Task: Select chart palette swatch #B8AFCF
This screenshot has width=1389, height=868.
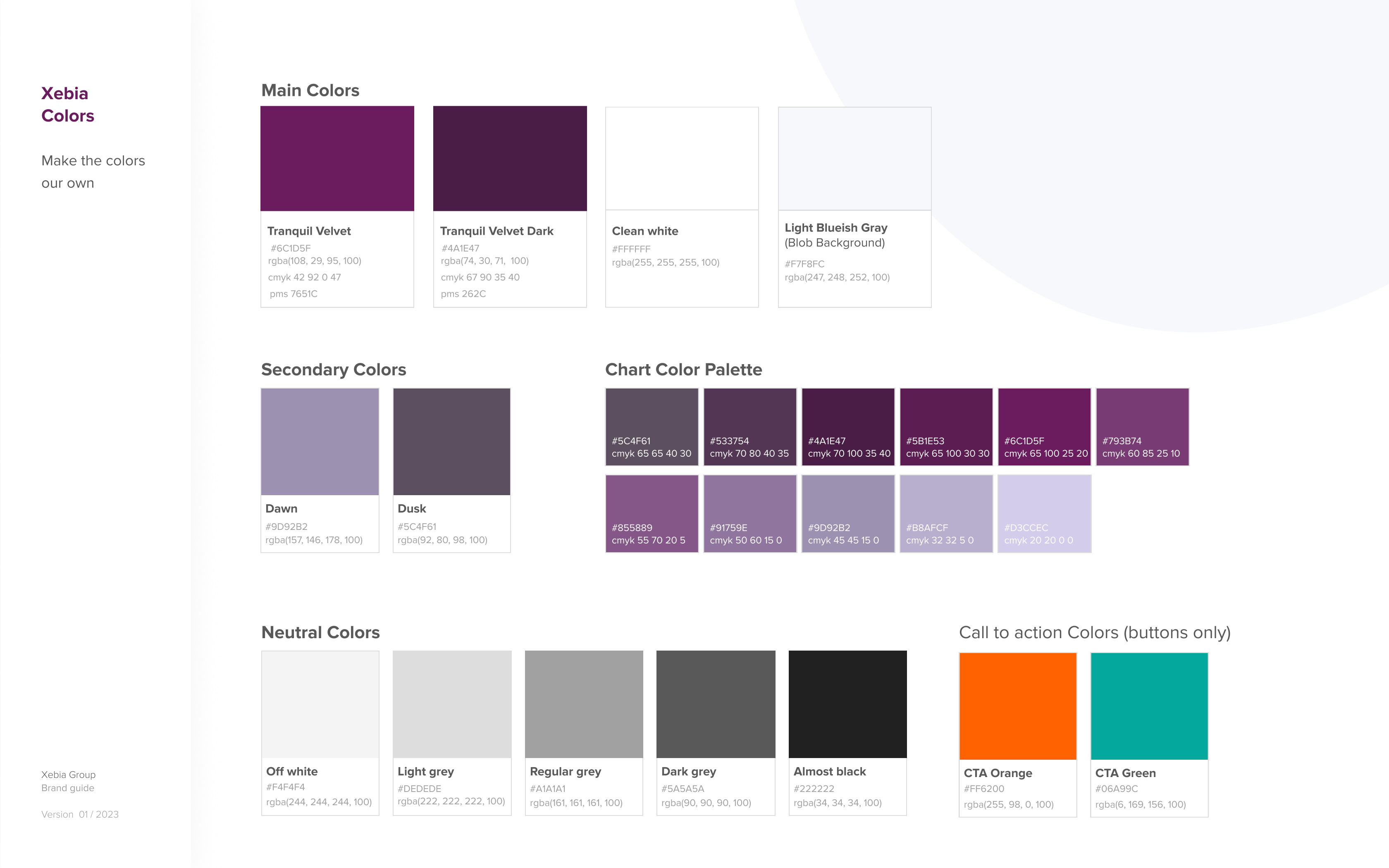Action: [x=947, y=514]
